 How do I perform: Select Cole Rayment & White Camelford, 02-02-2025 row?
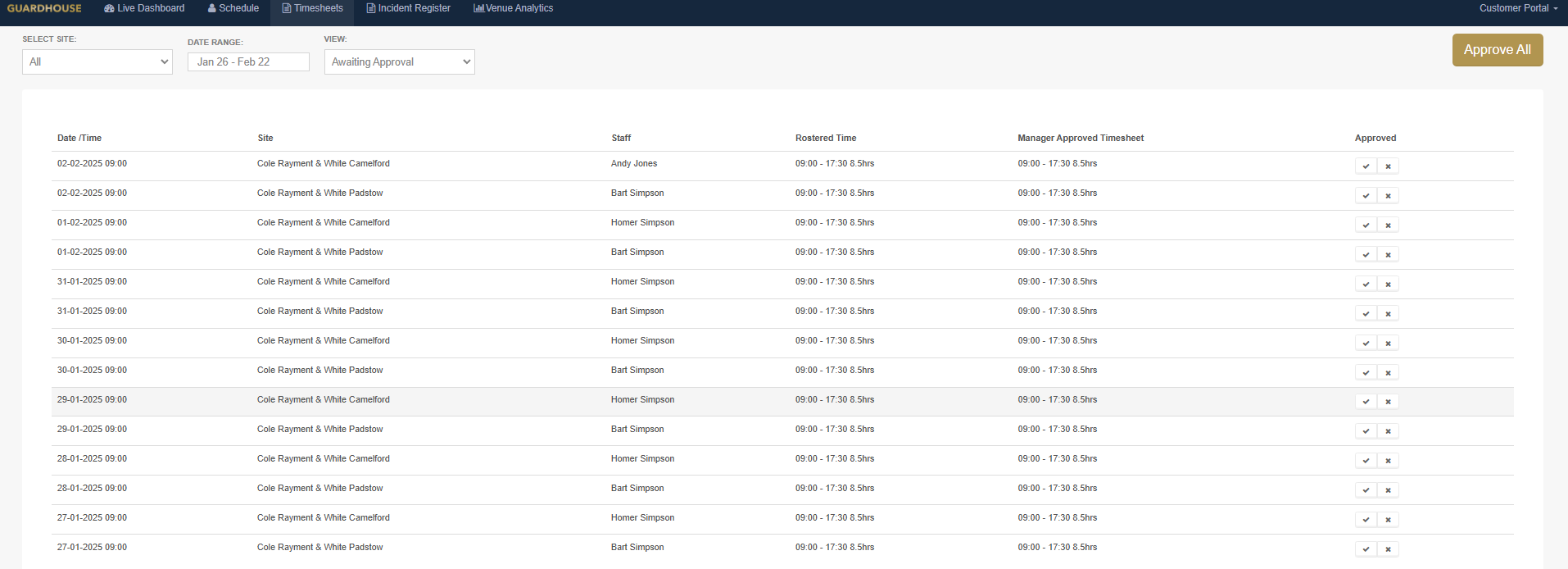point(324,163)
